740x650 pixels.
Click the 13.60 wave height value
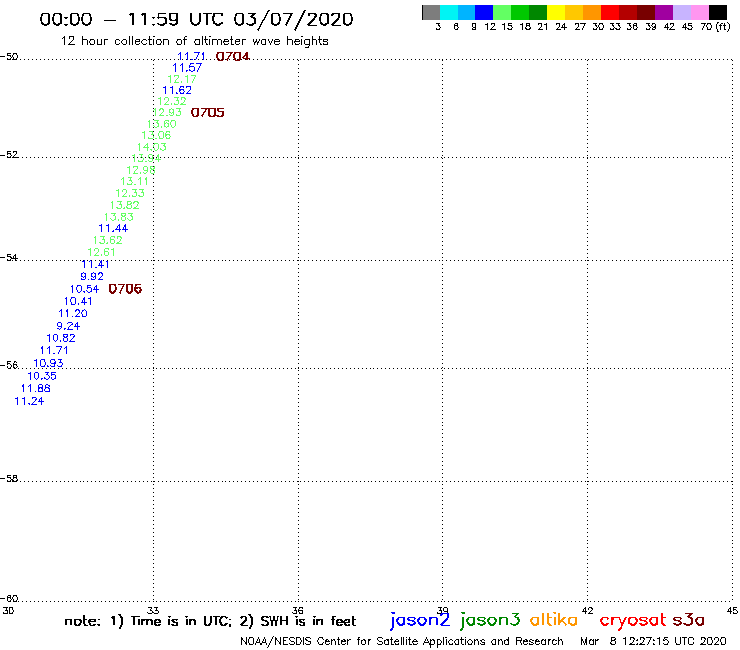tap(162, 124)
